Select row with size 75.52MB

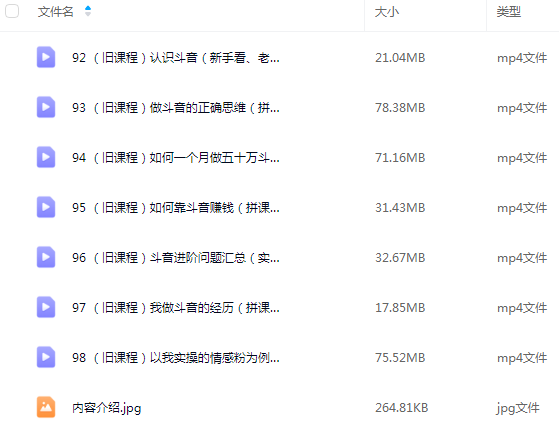[280, 357]
